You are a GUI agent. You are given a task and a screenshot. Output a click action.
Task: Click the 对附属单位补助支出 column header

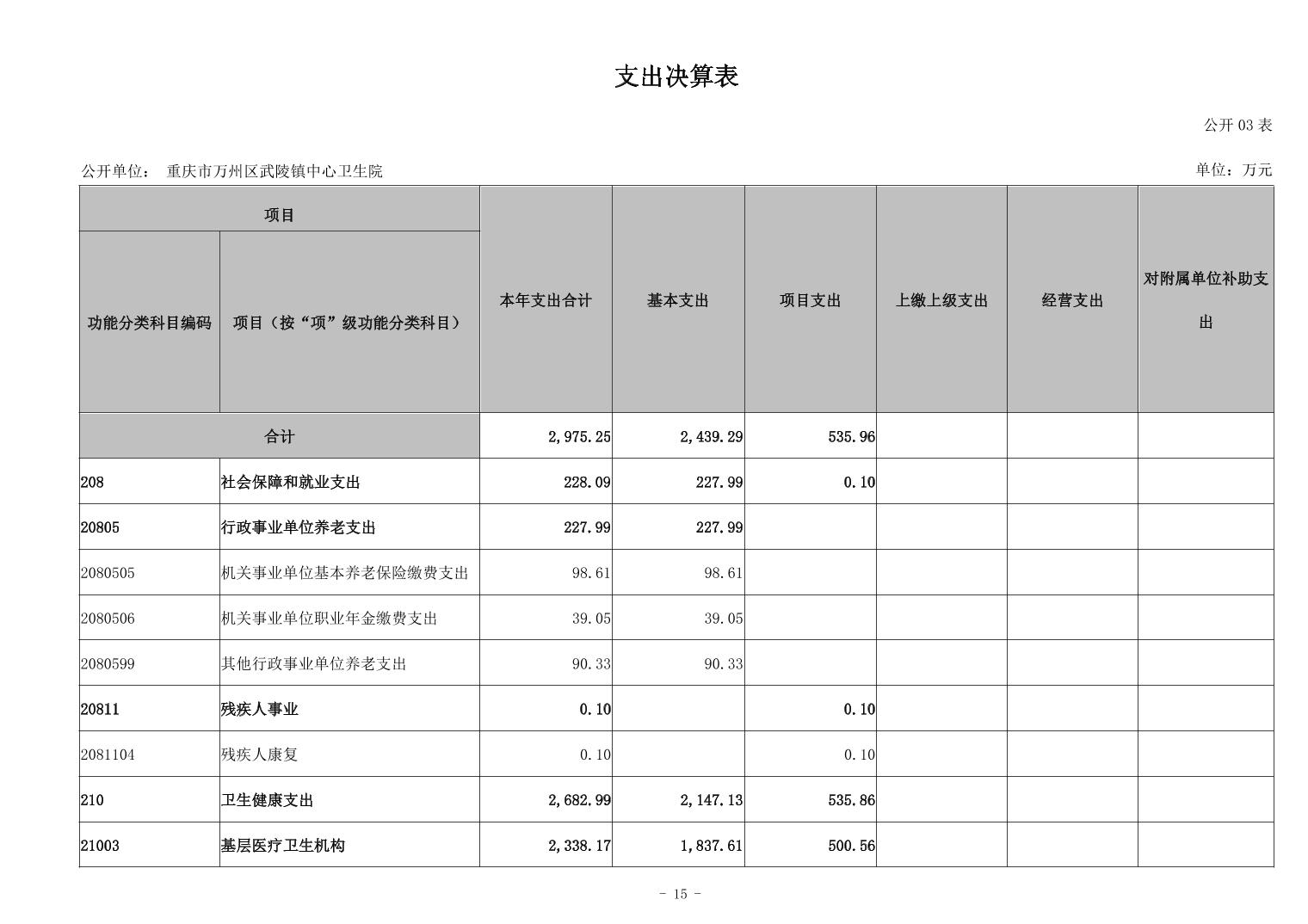point(1206,299)
